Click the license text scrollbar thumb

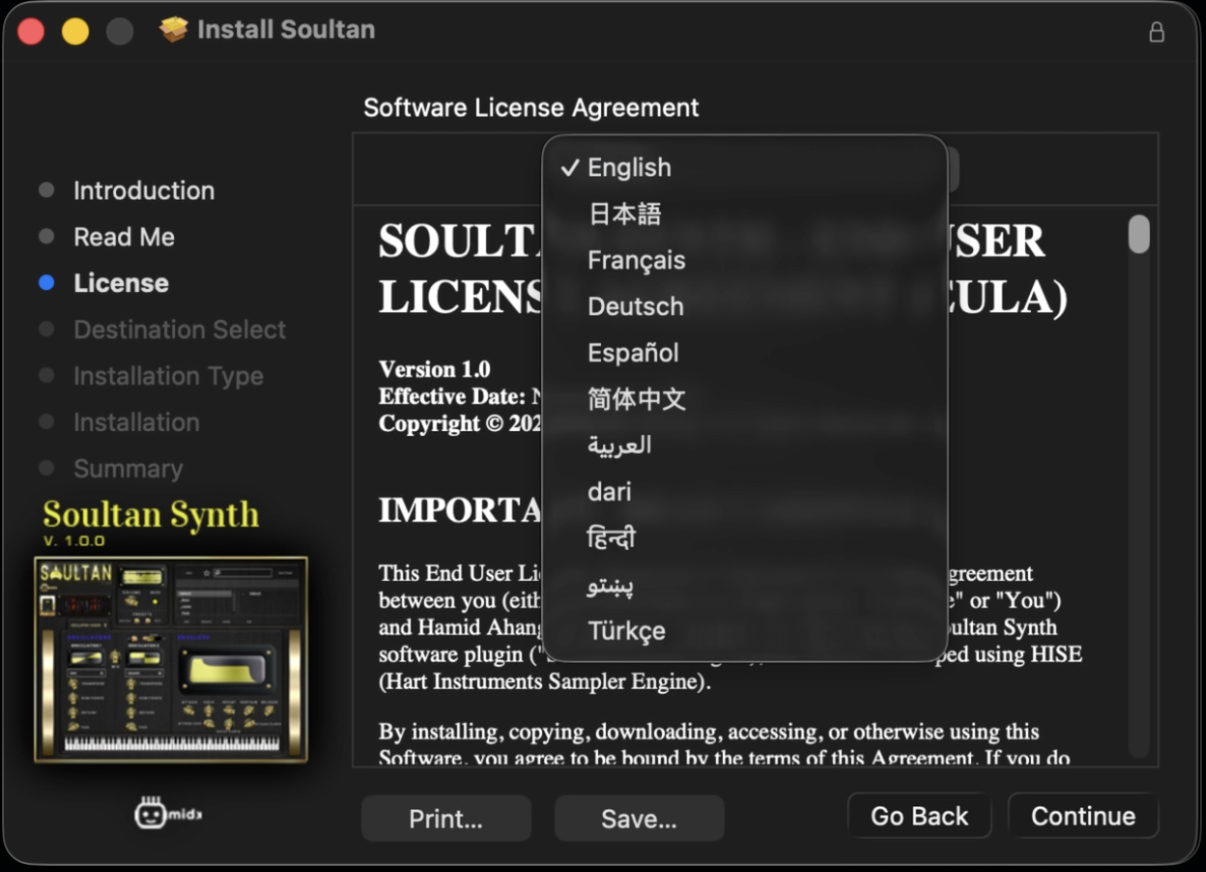(x=1139, y=234)
